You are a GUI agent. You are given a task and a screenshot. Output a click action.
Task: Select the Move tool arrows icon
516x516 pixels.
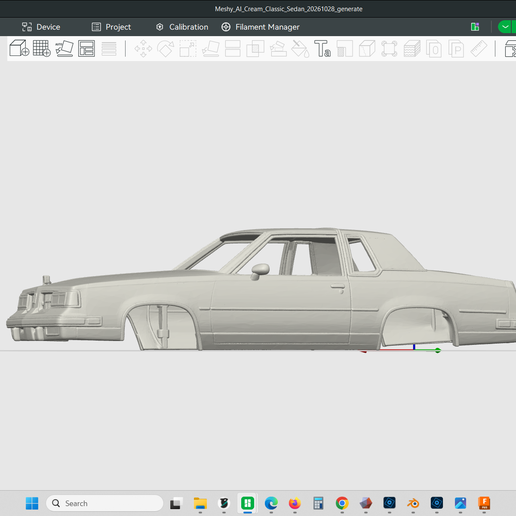pos(143,49)
